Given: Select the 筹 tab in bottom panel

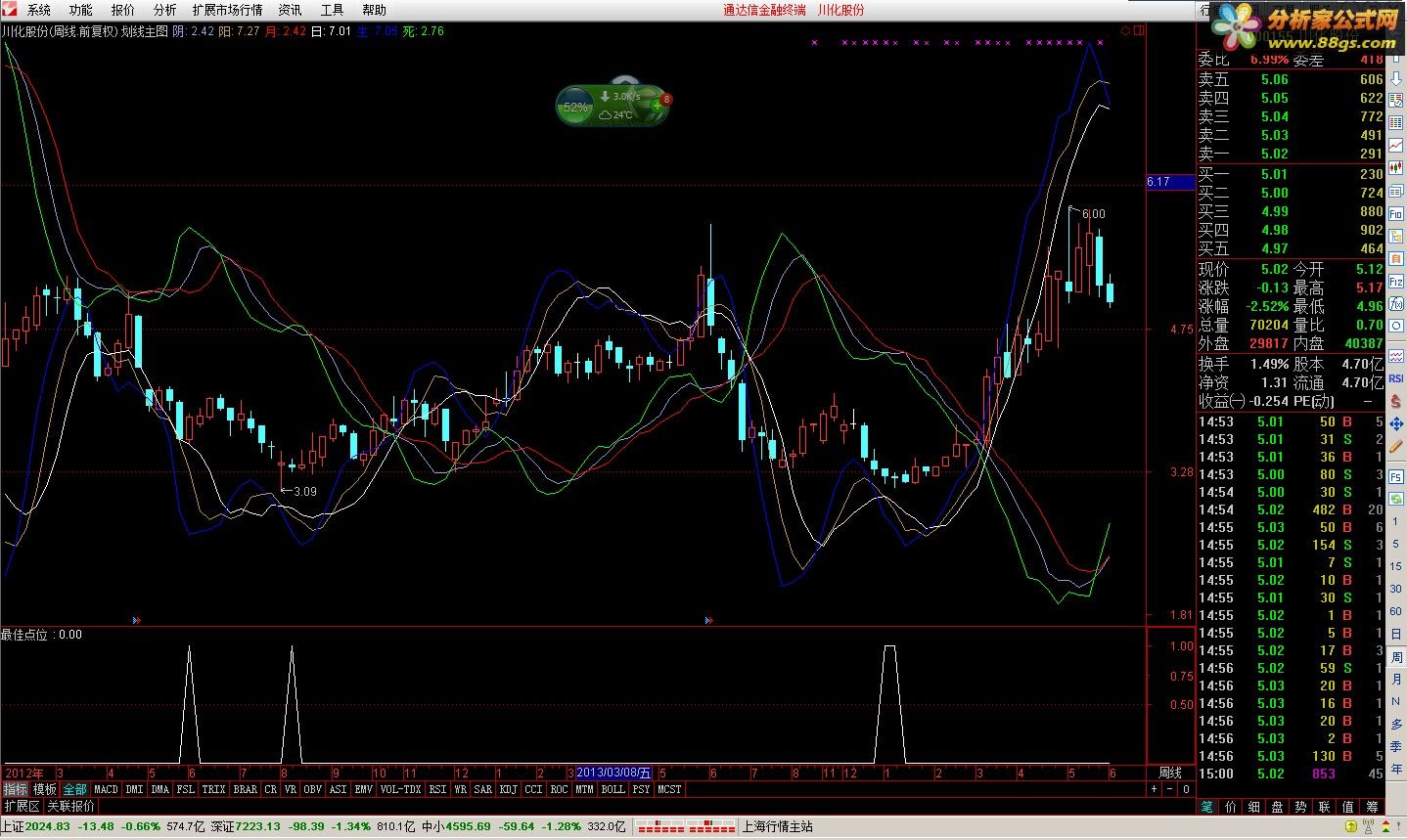Looking at the screenshot, I should click(x=1373, y=808).
